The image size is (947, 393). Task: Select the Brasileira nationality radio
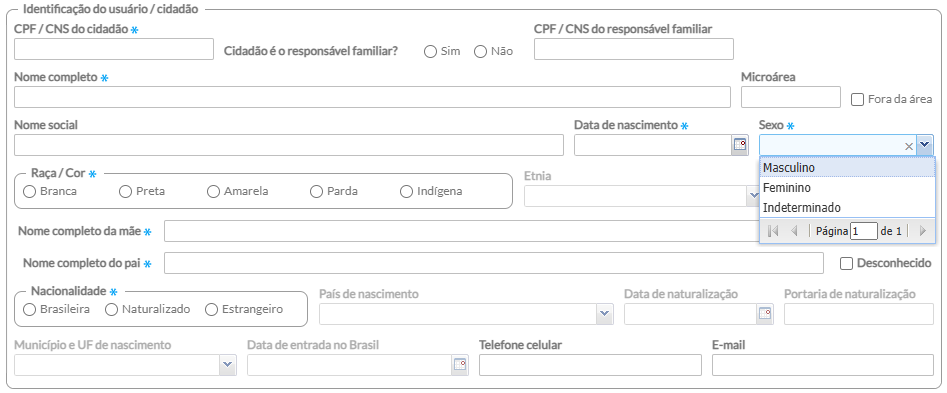(29, 310)
